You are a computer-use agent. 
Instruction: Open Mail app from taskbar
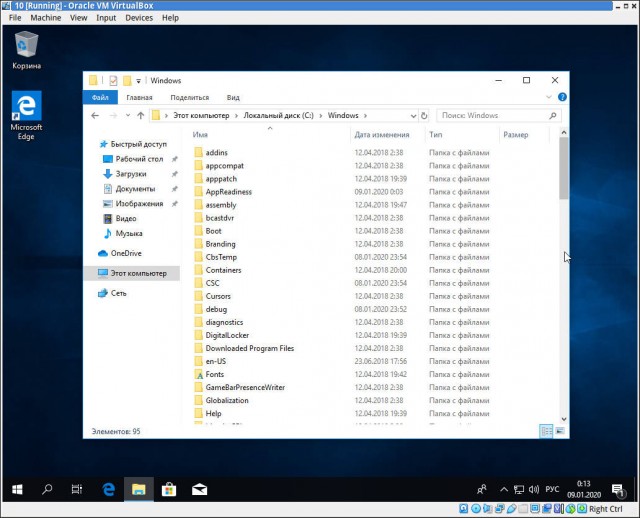199,489
